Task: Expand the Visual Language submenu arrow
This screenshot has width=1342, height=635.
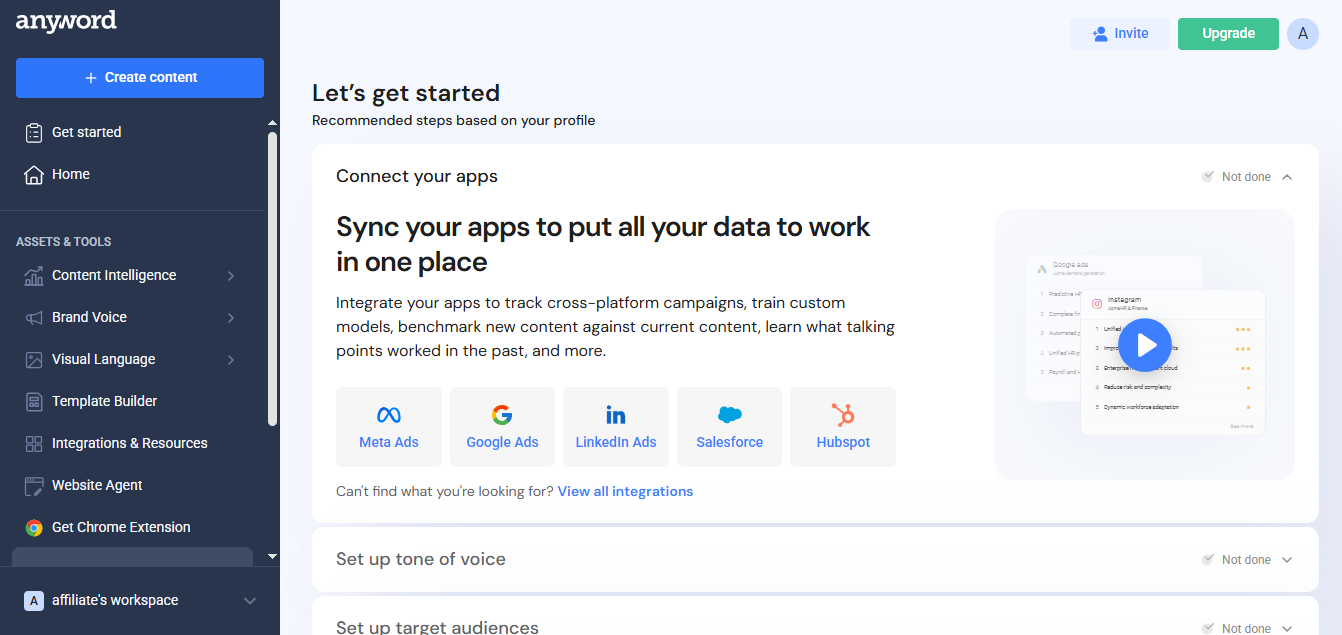Action: point(231,359)
